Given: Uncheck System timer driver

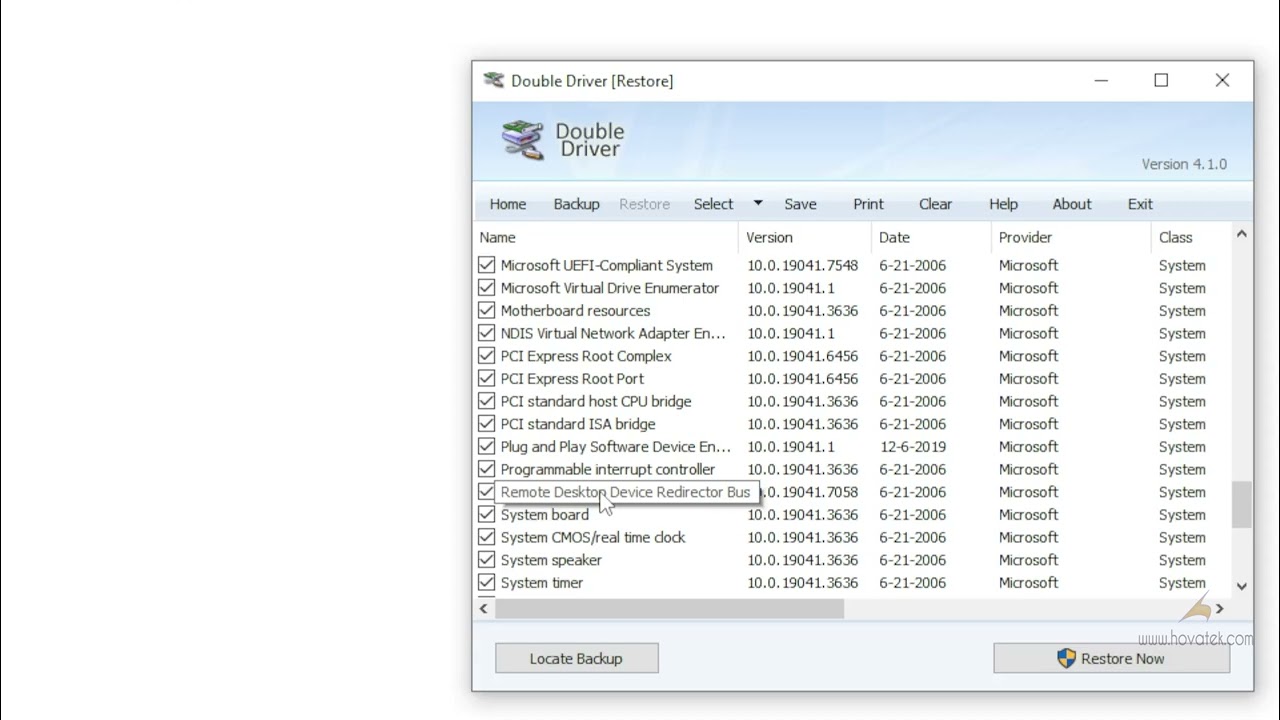Looking at the screenshot, I should pos(486,582).
